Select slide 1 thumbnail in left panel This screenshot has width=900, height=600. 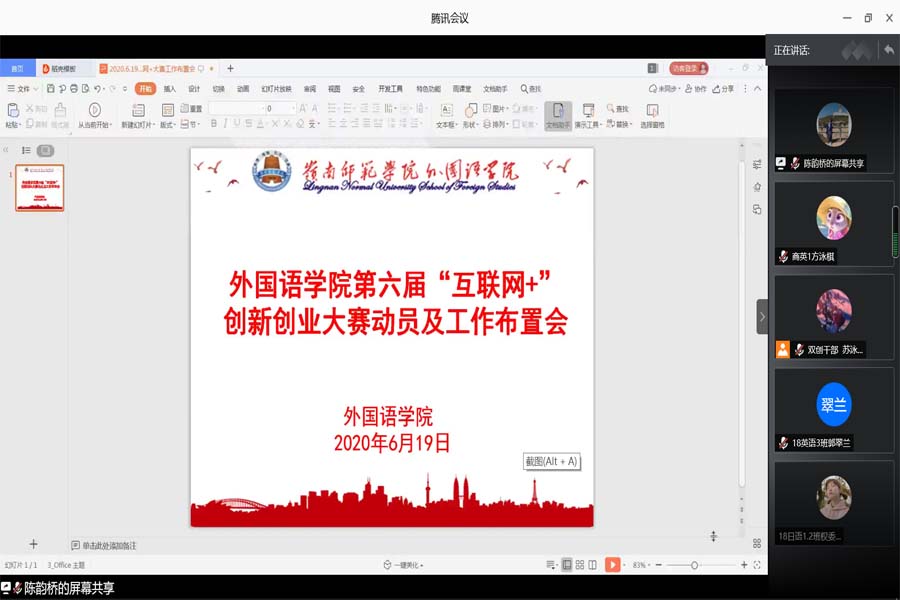coord(40,188)
